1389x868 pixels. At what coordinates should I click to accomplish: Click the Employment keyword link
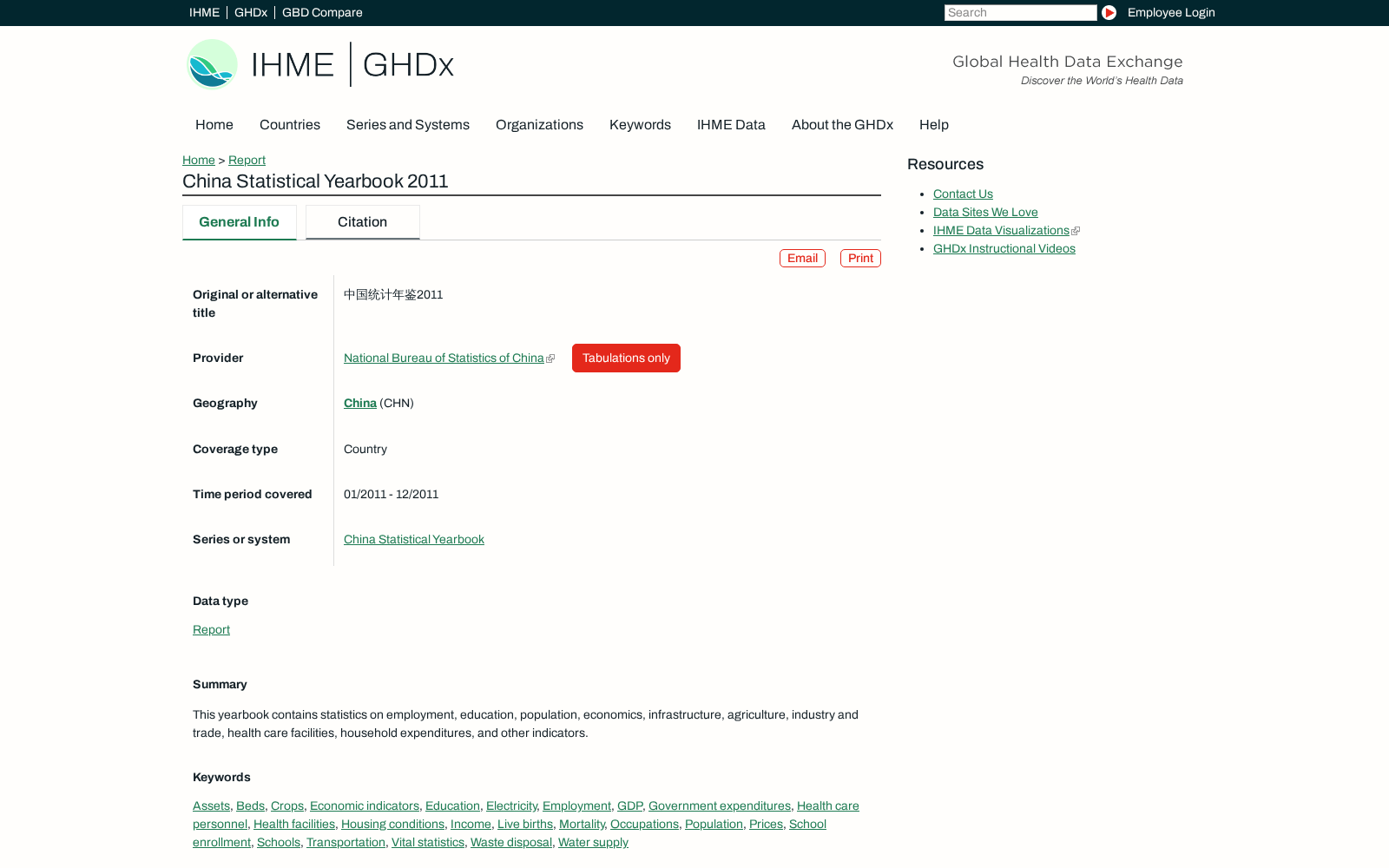pos(576,806)
